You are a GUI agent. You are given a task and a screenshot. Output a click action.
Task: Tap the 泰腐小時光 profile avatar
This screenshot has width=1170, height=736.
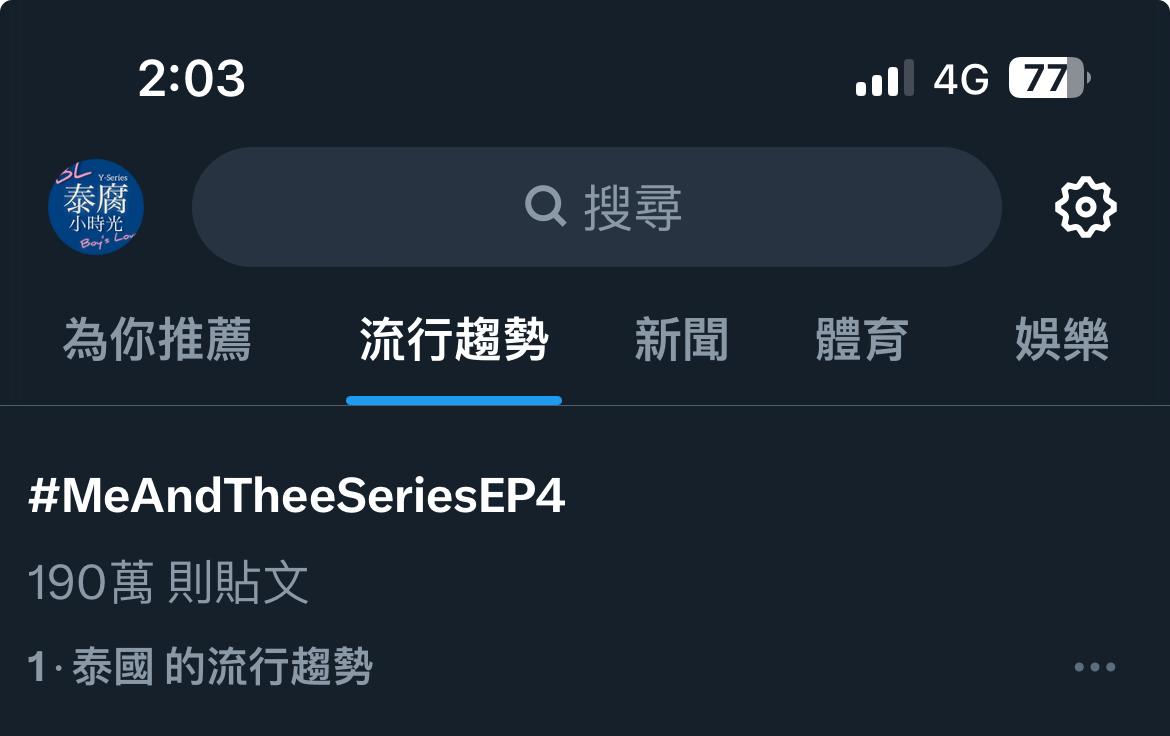click(96, 207)
